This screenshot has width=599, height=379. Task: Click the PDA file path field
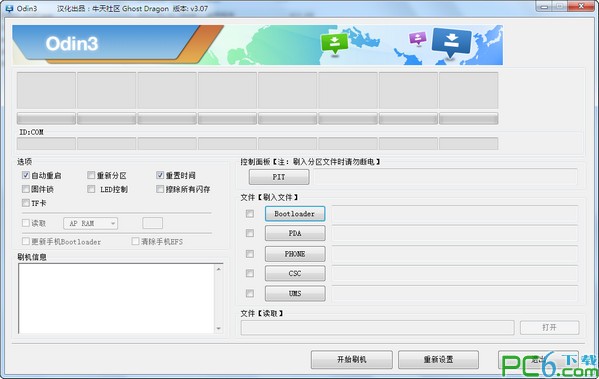(x=455, y=233)
